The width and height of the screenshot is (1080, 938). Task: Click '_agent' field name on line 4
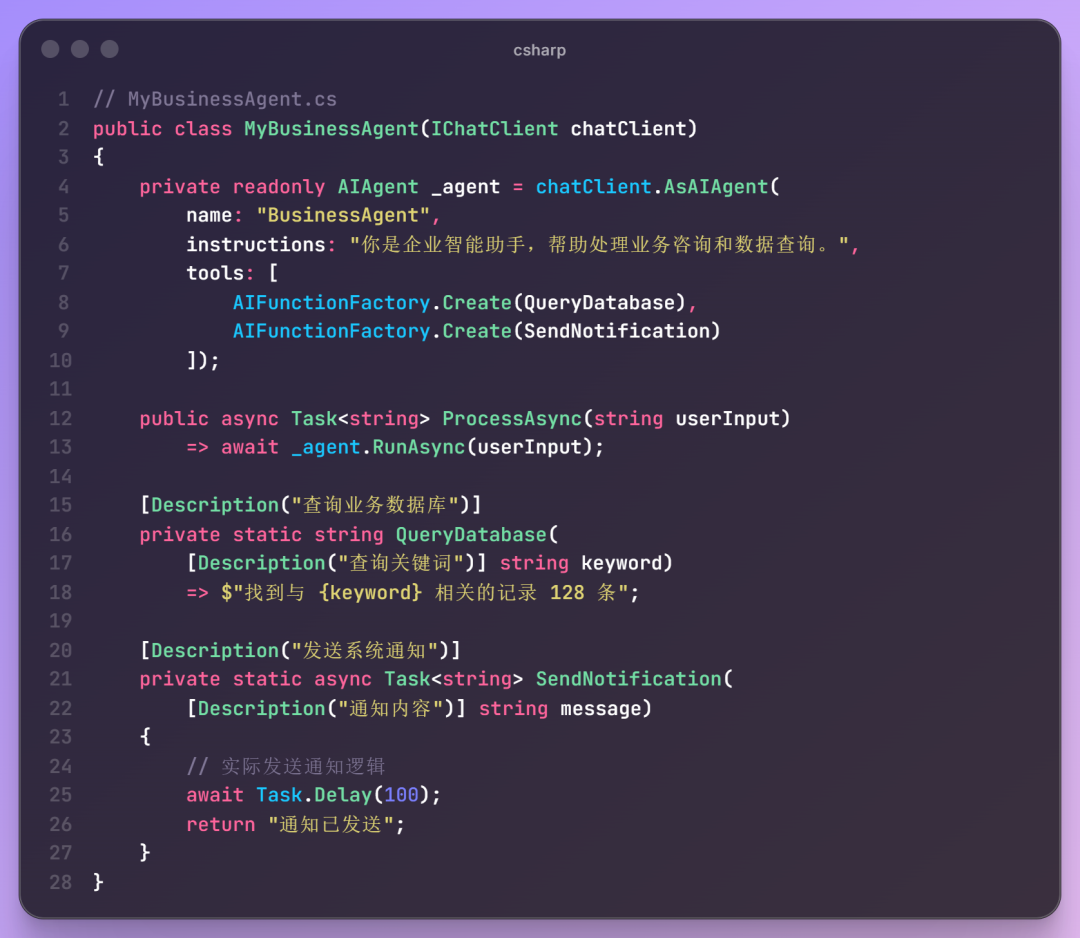pos(465,187)
